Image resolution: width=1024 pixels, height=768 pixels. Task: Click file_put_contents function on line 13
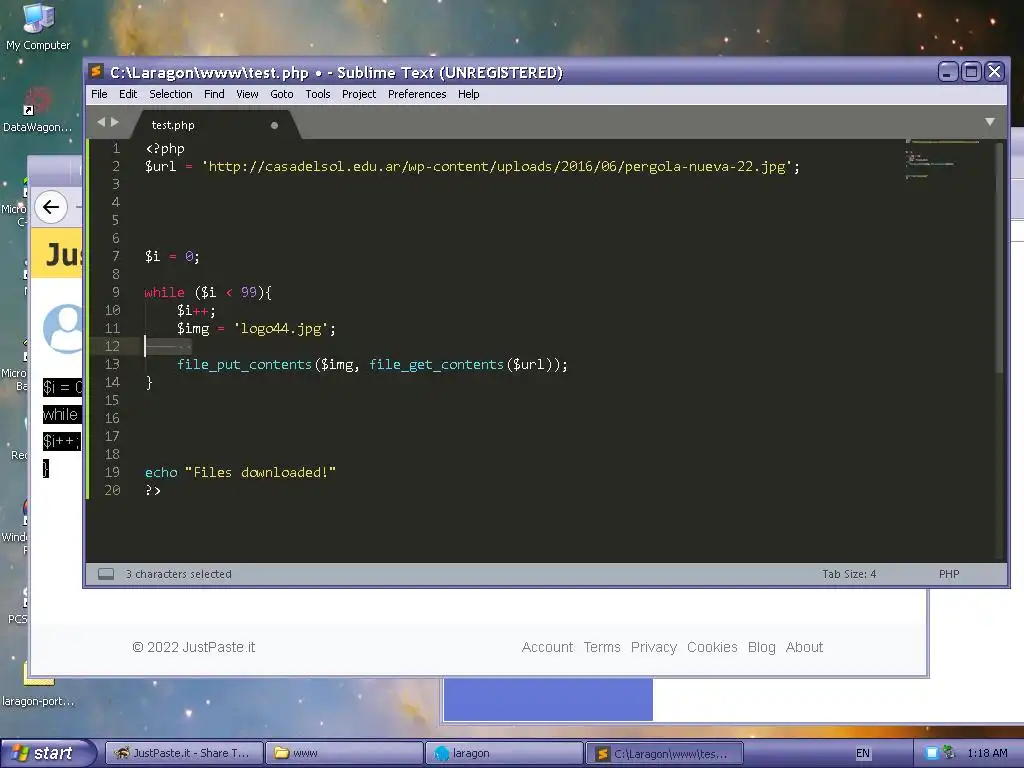244,364
